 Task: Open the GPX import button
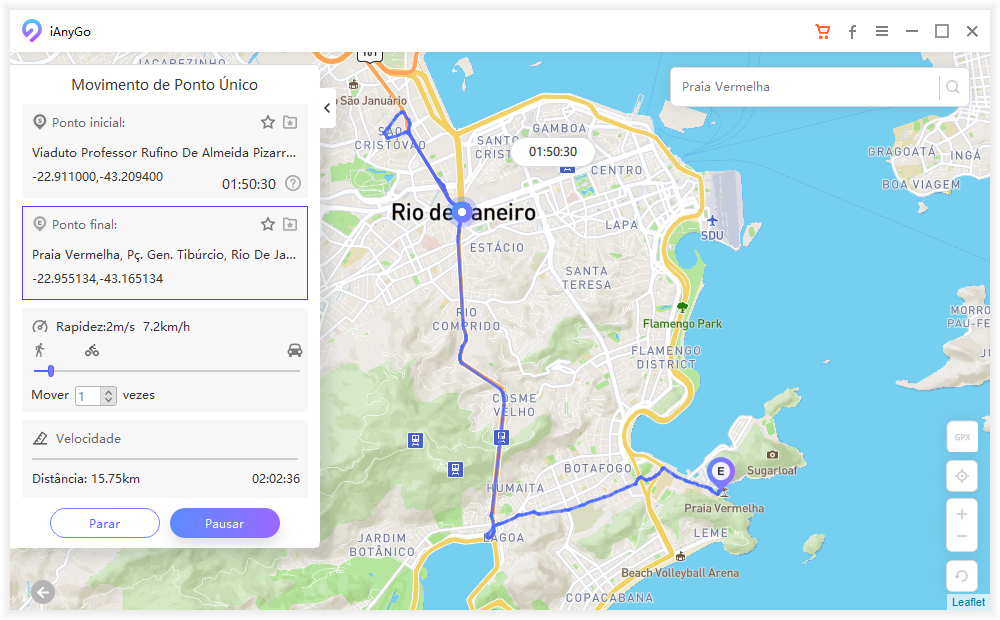(962, 437)
